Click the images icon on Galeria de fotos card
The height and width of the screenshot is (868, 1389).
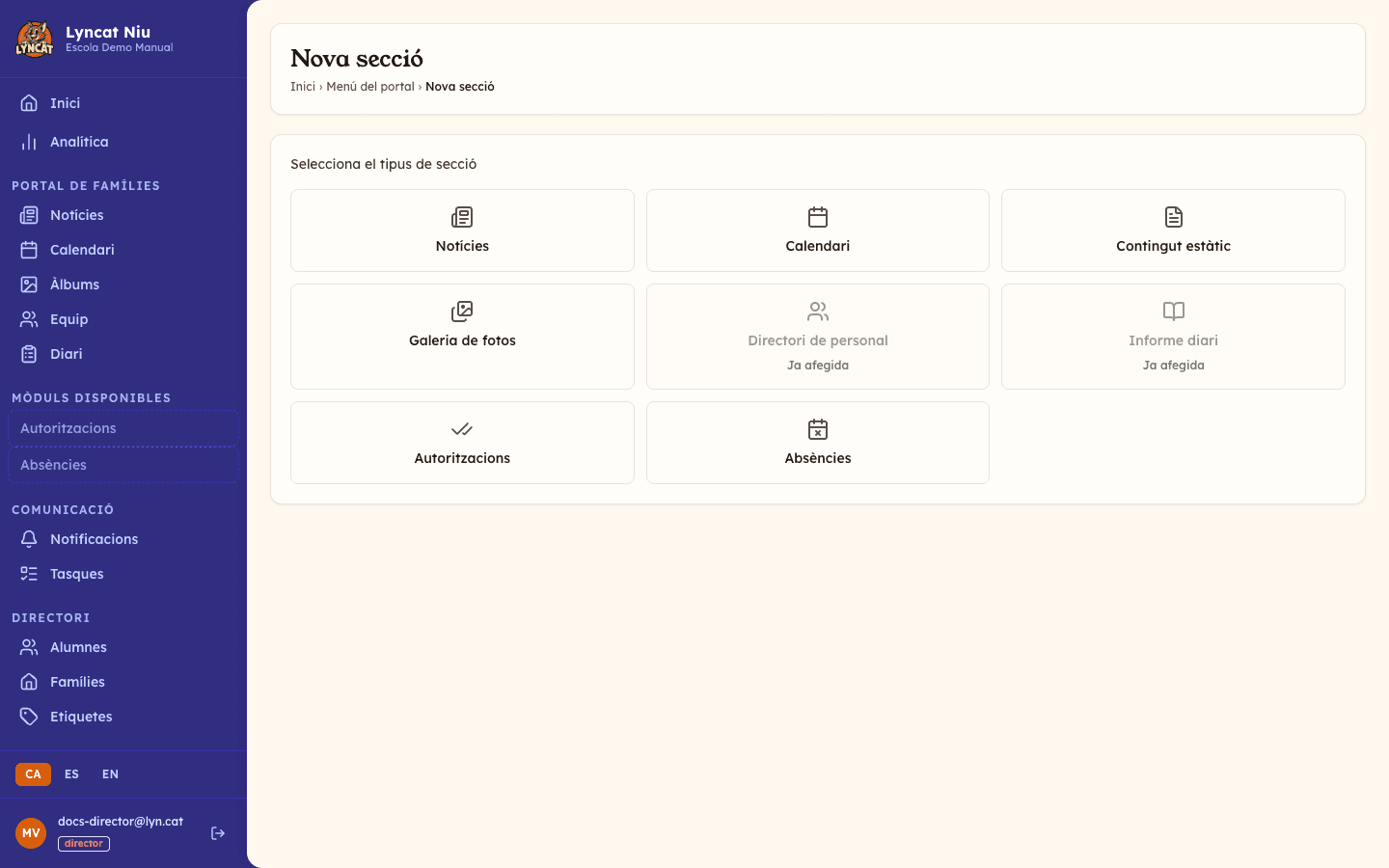462,312
